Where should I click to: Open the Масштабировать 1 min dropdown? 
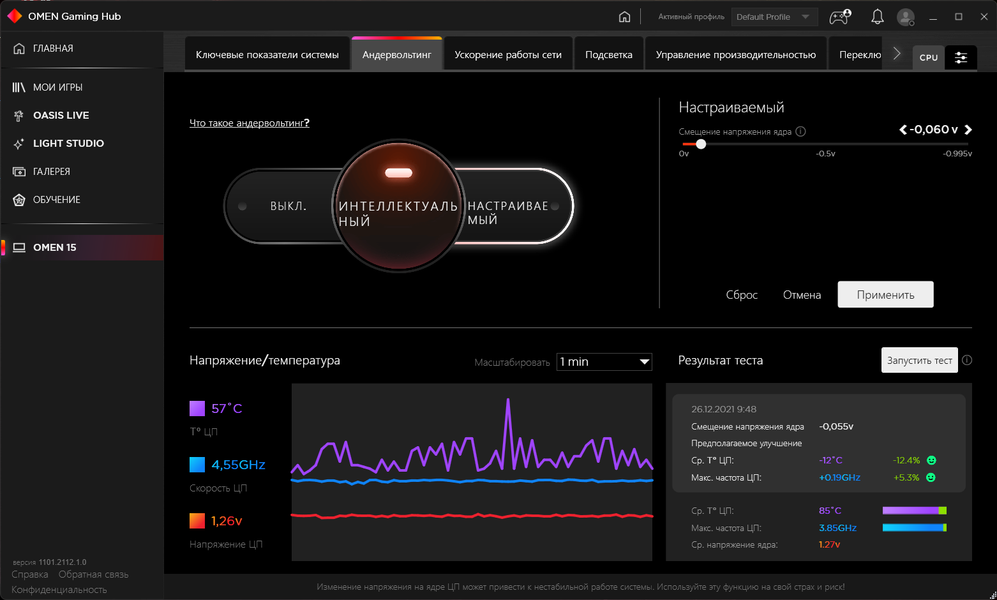604,362
